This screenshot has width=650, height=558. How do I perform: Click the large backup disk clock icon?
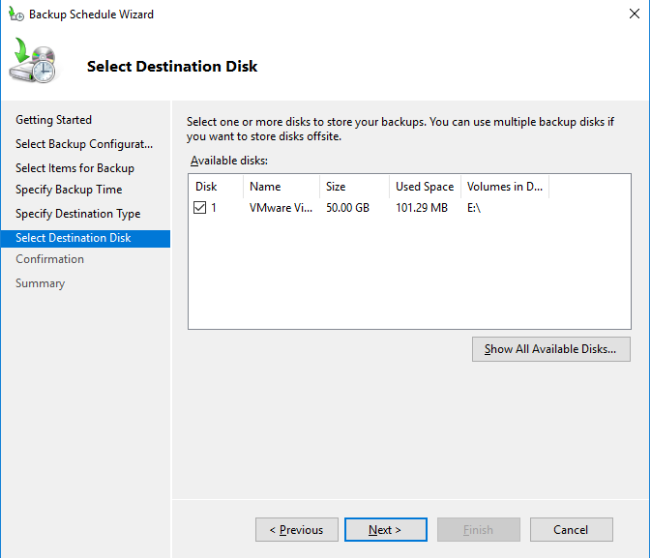33,60
